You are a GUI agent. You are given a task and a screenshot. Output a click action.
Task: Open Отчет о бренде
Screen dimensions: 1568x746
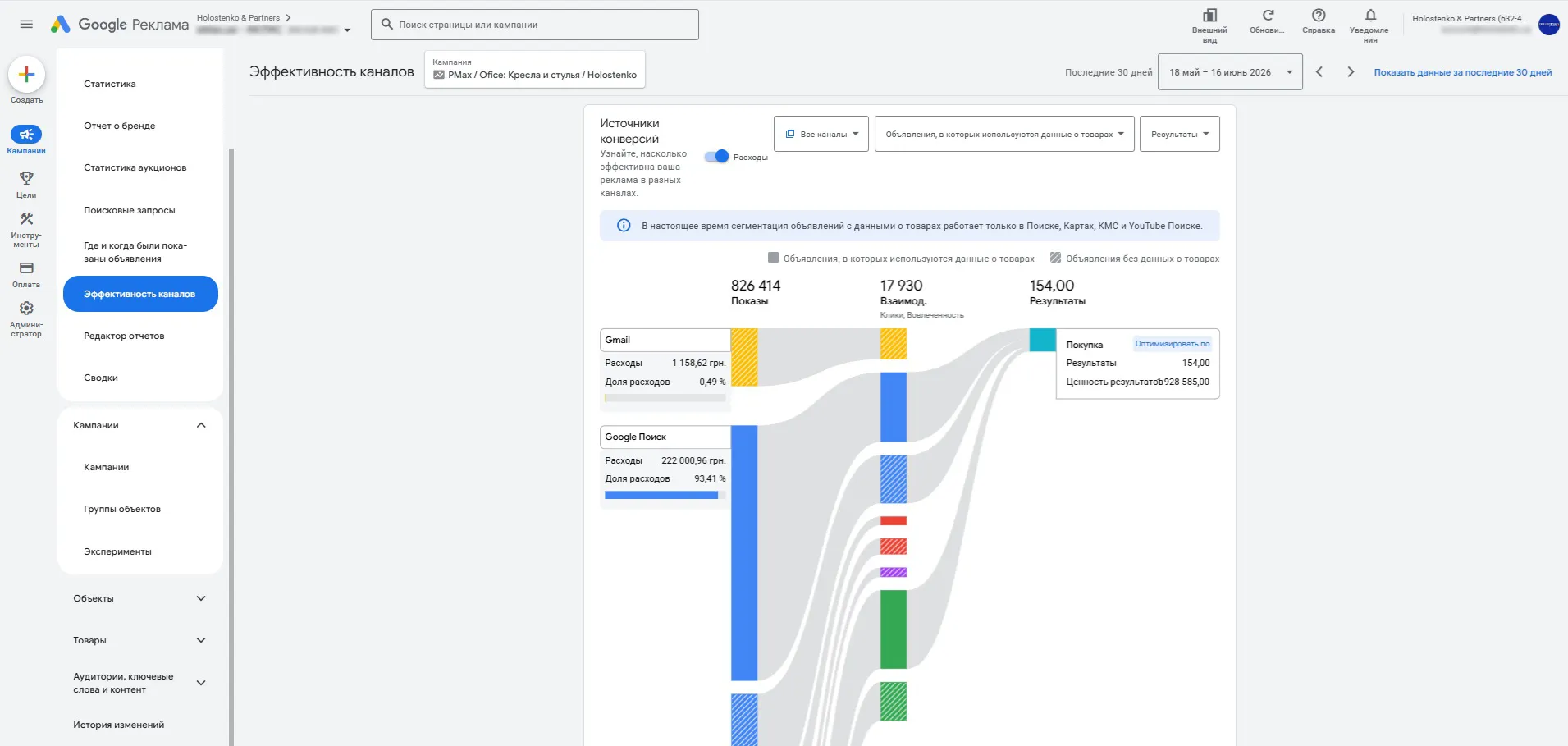pyautogui.click(x=120, y=126)
